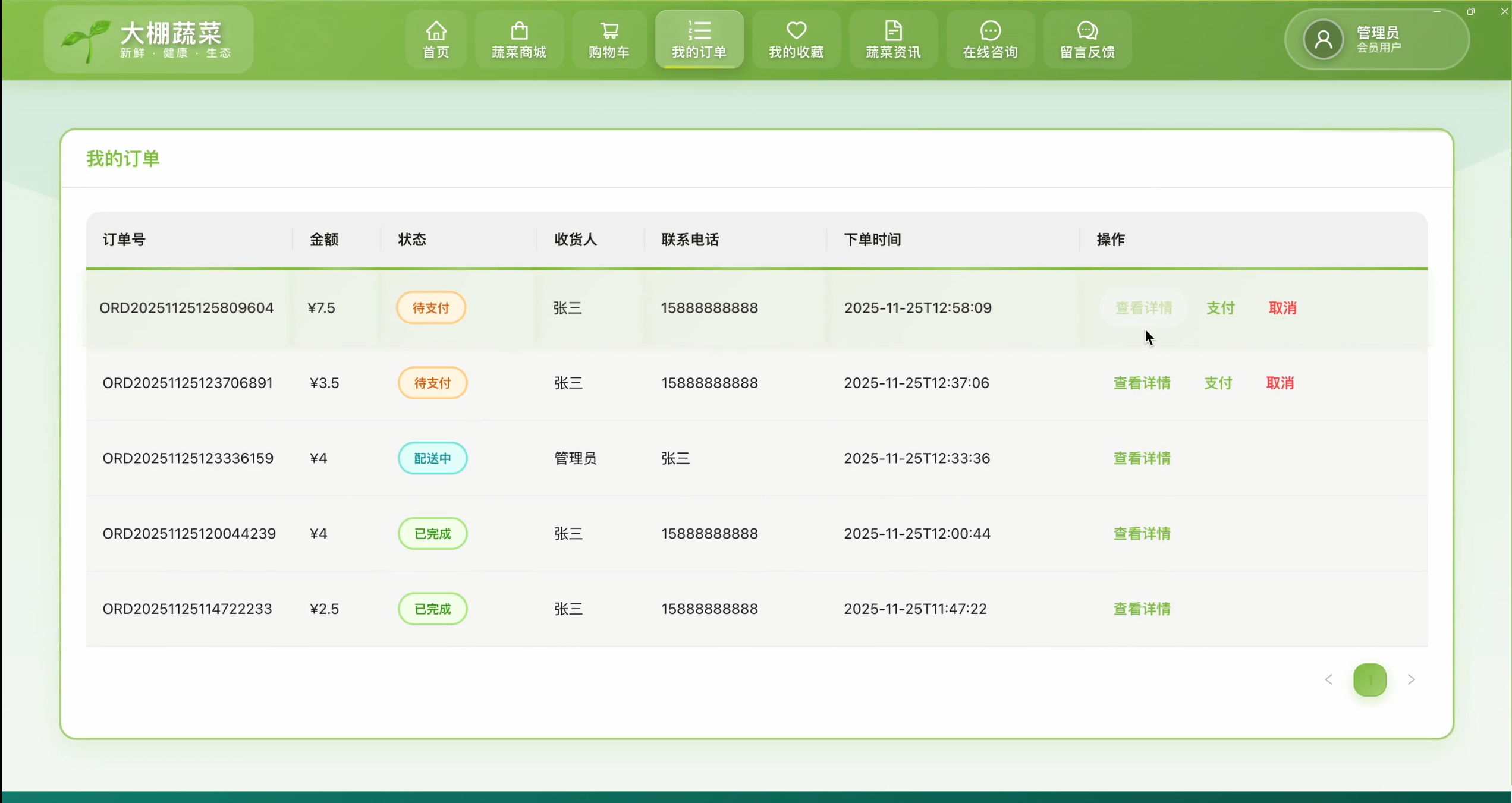Go to previous page arrow

click(1328, 679)
